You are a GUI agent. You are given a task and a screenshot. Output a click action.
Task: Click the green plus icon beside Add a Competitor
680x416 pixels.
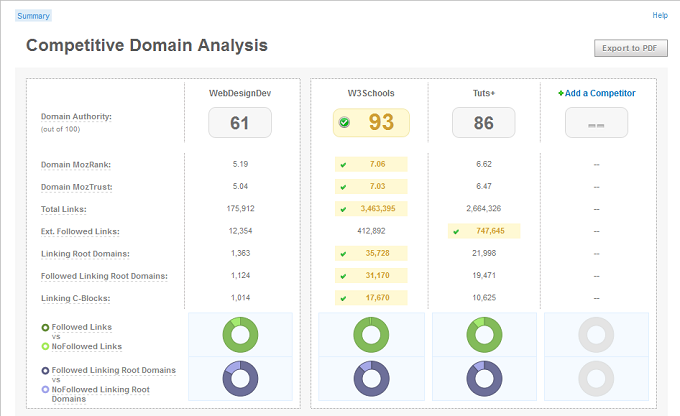click(561, 93)
